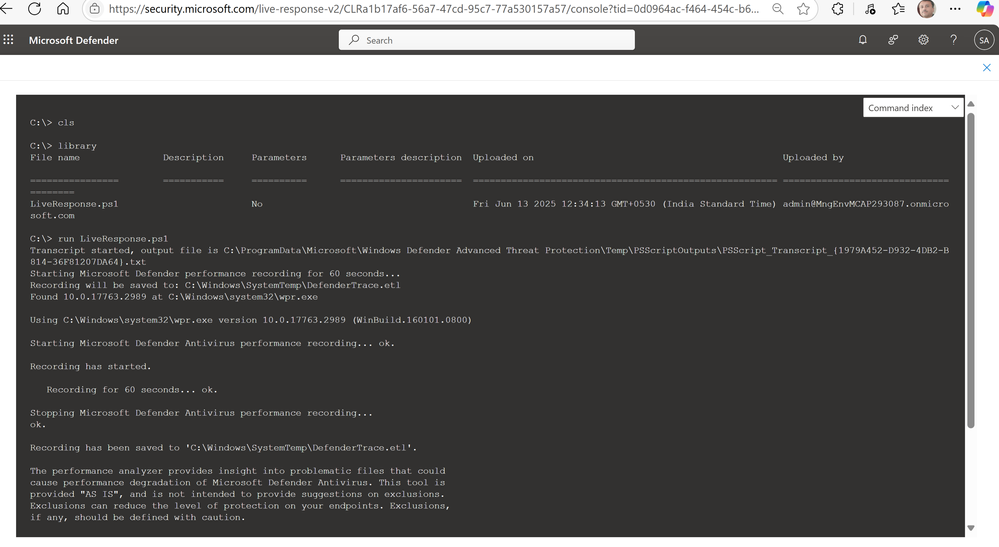Click the 'Description' column header
The width and height of the screenshot is (999, 547).
coord(193,157)
